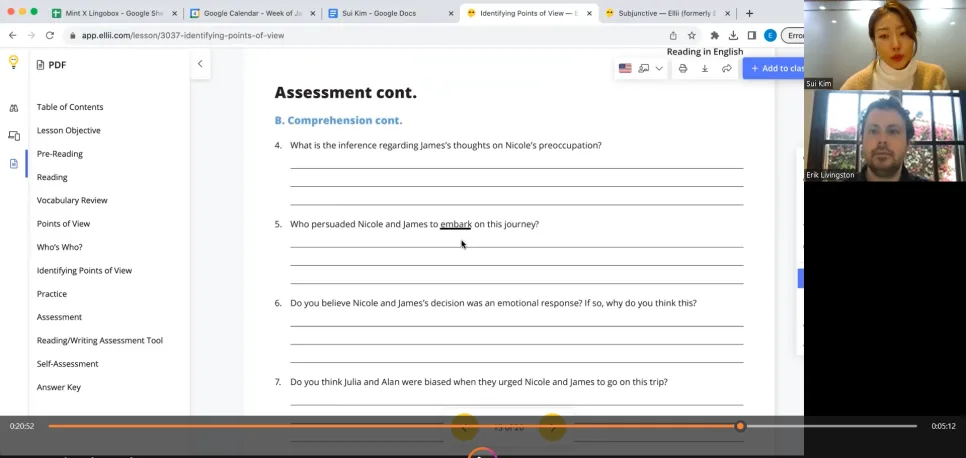Click the PDF panel title

click(x=51, y=65)
